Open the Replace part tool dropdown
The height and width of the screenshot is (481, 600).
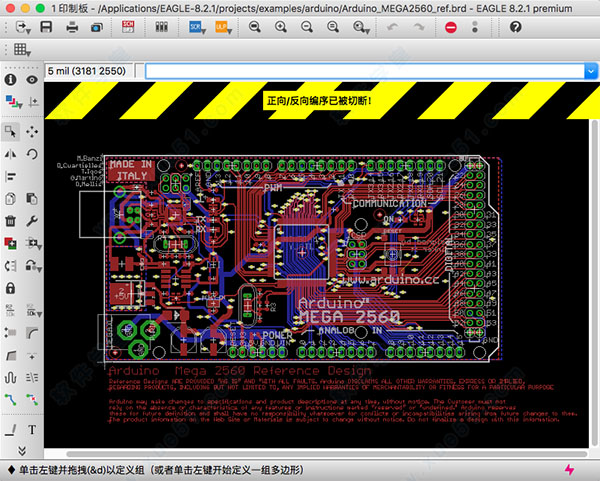(34, 243)
